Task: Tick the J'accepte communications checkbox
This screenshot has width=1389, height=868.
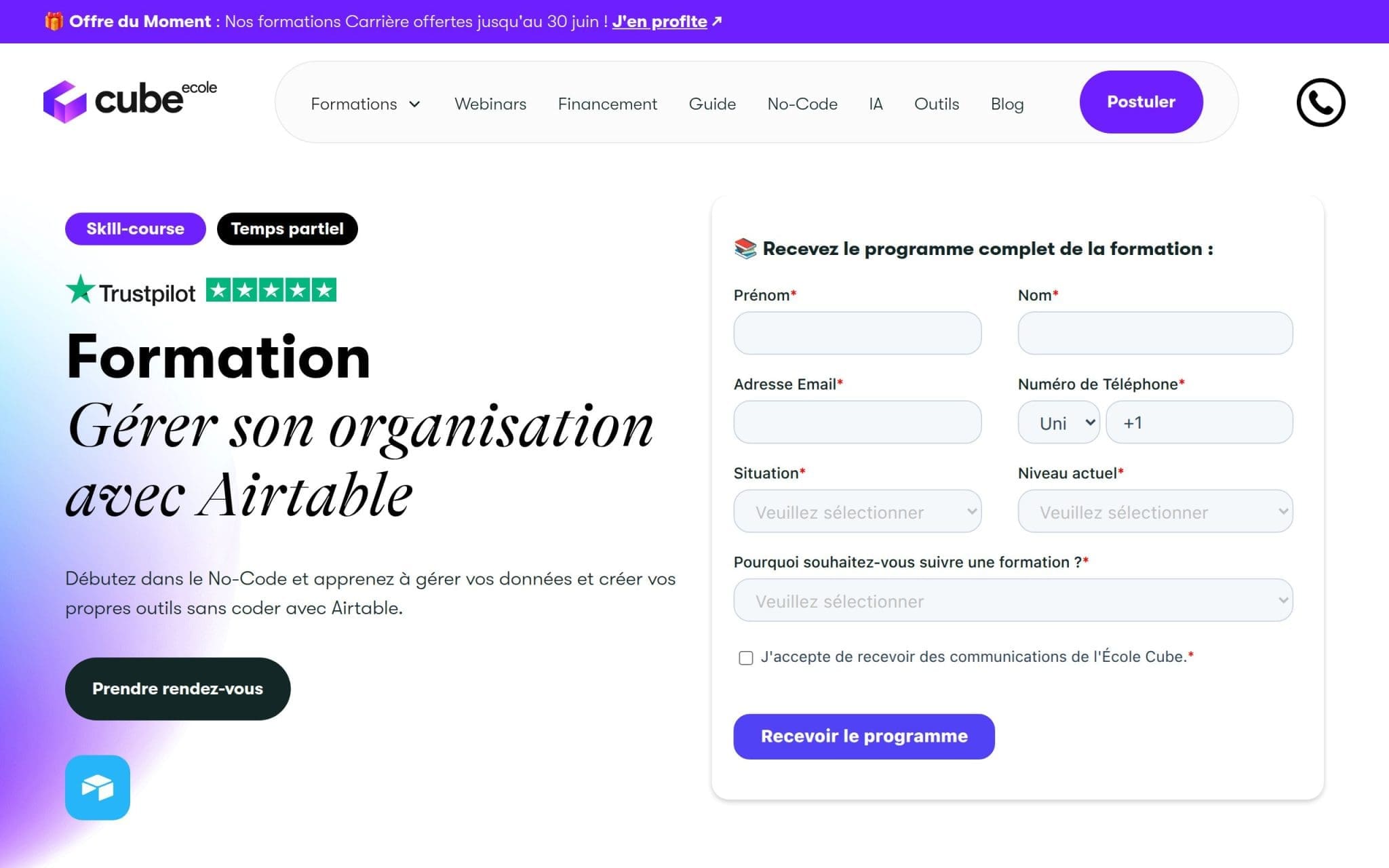Action: [745, 658]
